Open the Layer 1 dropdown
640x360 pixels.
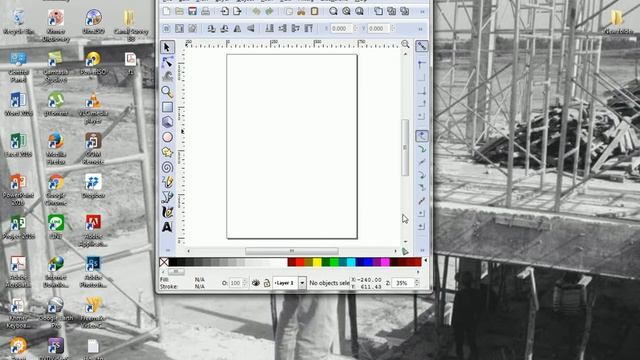[302, 283]
